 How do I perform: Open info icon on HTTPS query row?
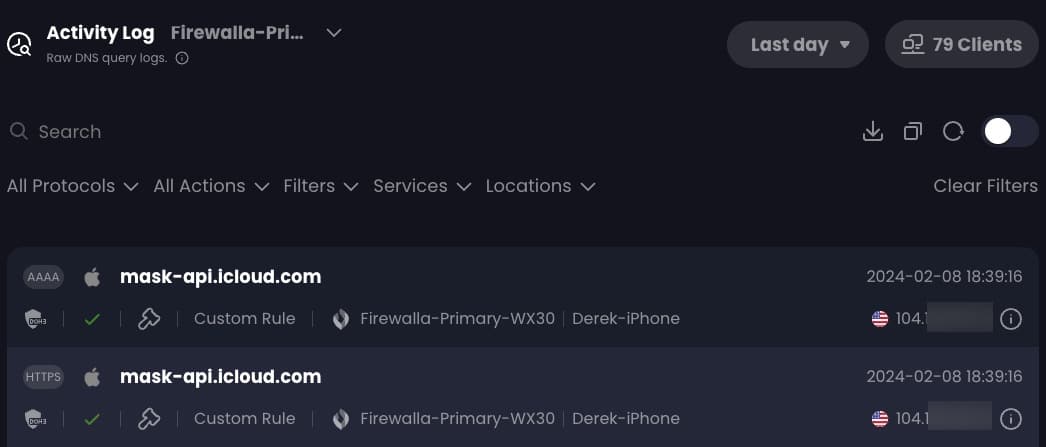[x=1011, y=419]
